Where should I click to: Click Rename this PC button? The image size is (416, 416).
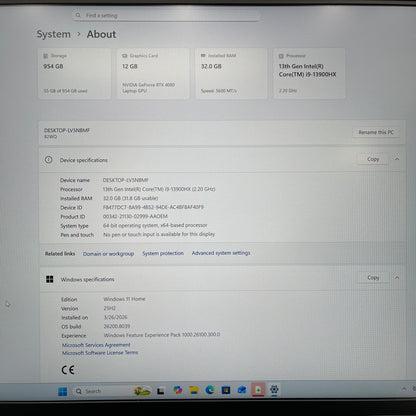[x=376, y=132]
